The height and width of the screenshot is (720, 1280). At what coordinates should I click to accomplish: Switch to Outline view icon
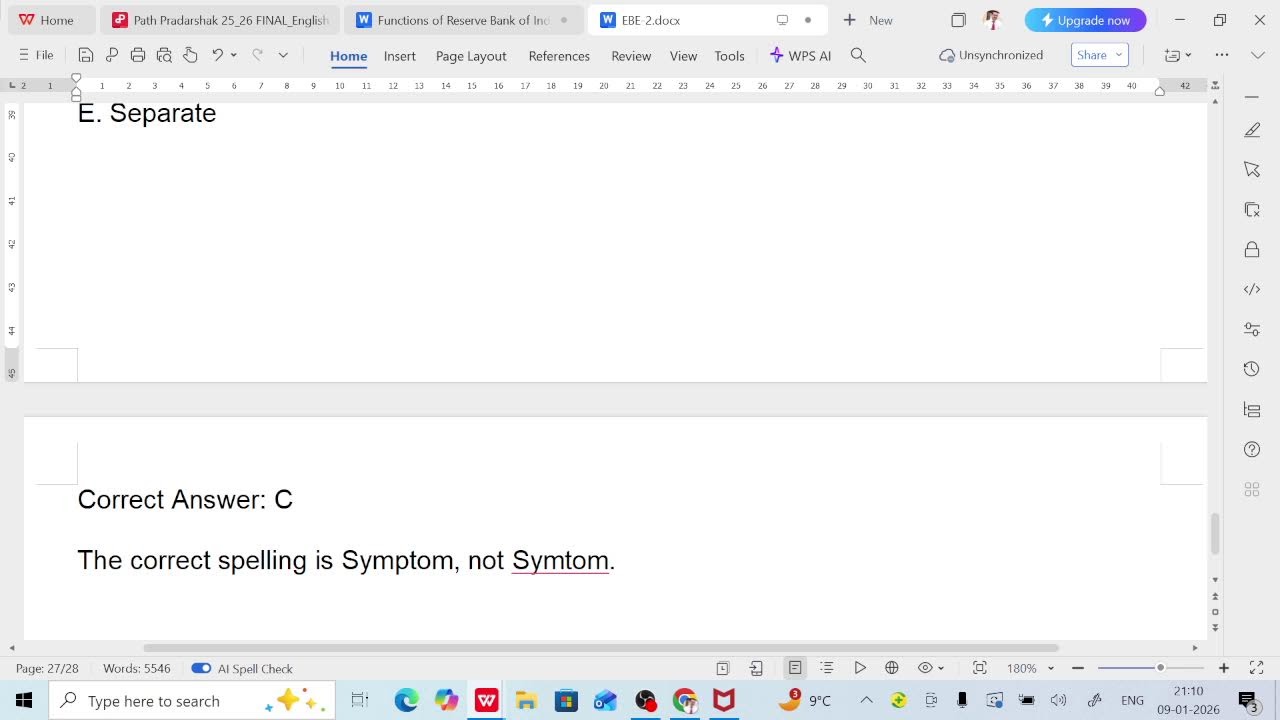point(827,668)
